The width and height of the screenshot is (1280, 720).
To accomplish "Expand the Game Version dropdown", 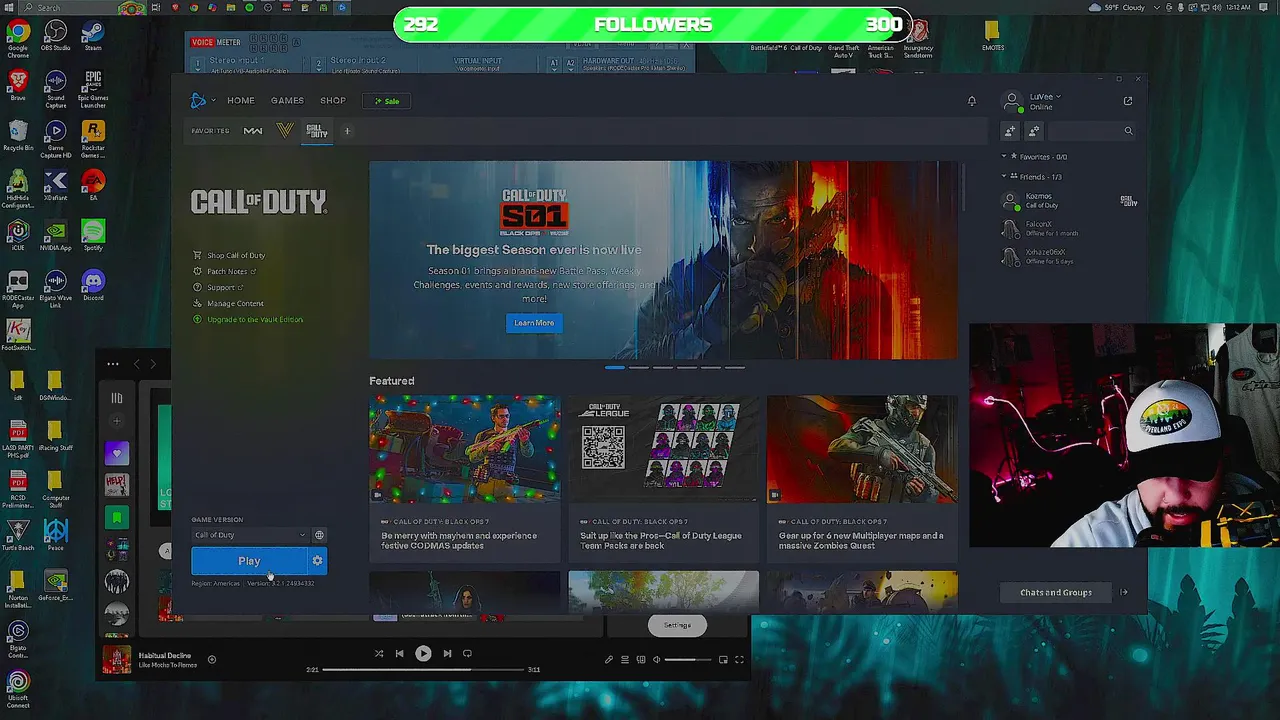I will click(250, 535).
